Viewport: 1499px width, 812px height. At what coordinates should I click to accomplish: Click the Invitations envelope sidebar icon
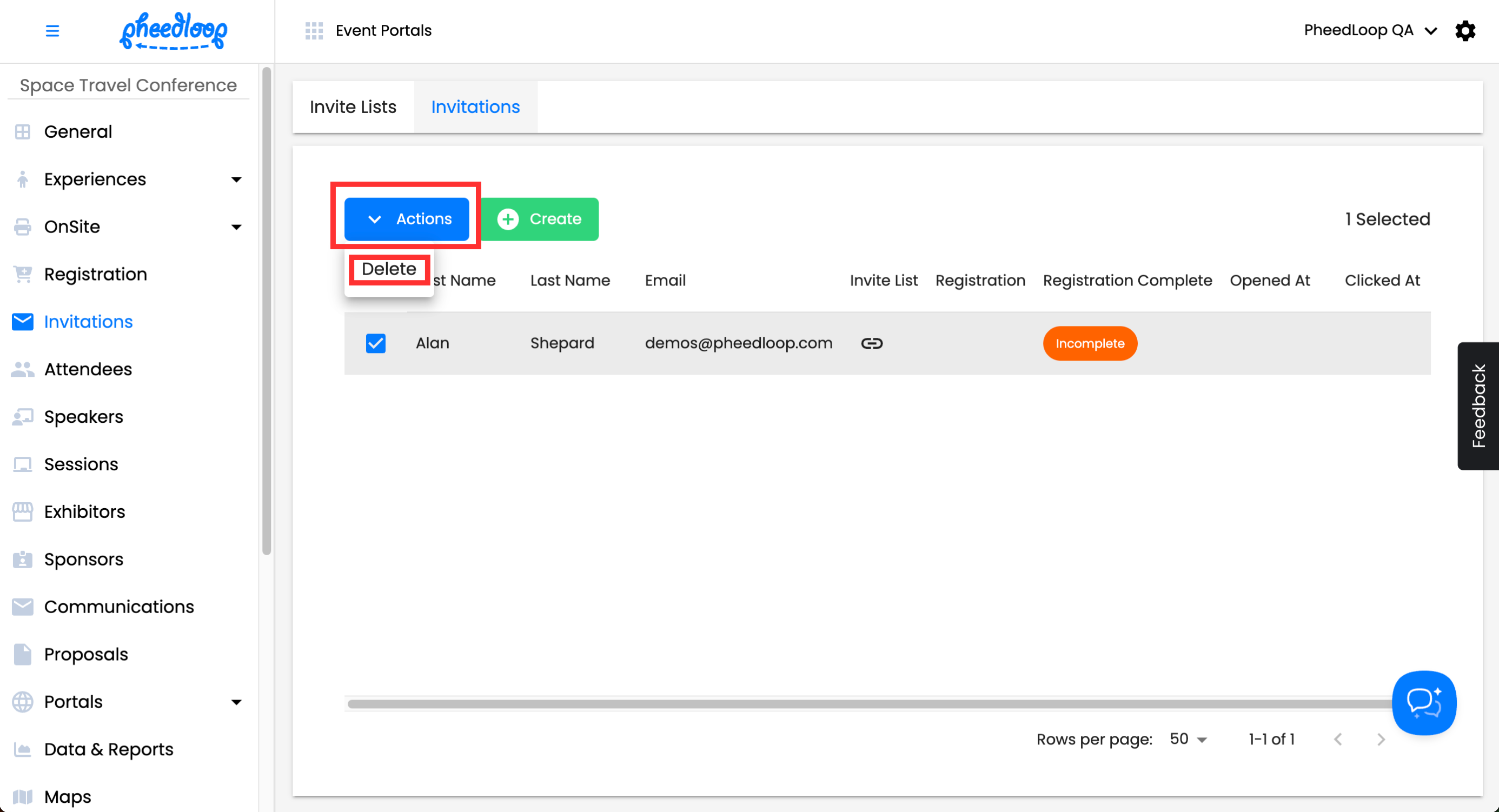23,322
